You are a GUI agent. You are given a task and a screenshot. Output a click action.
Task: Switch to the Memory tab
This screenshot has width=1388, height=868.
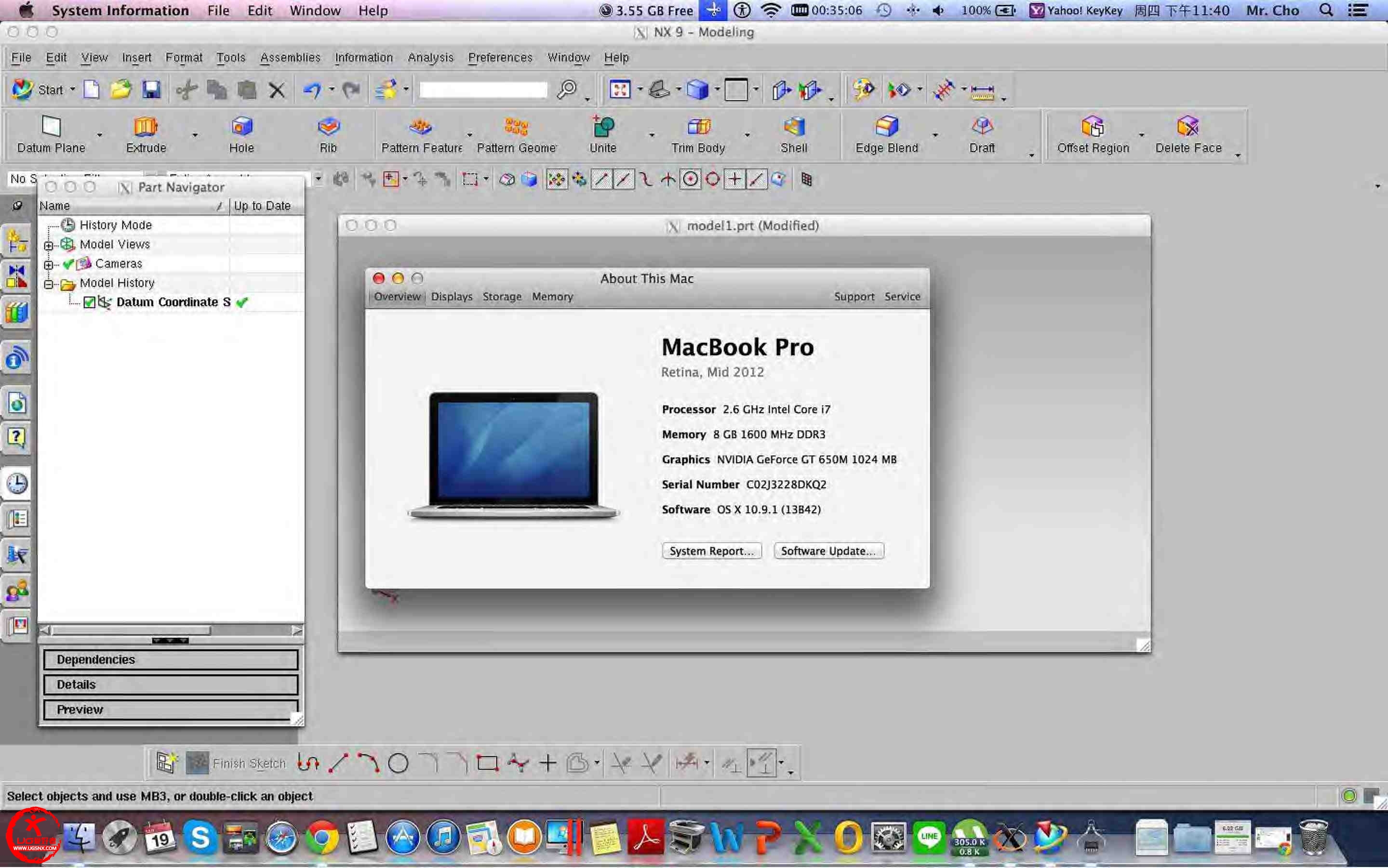coord(552,297)
